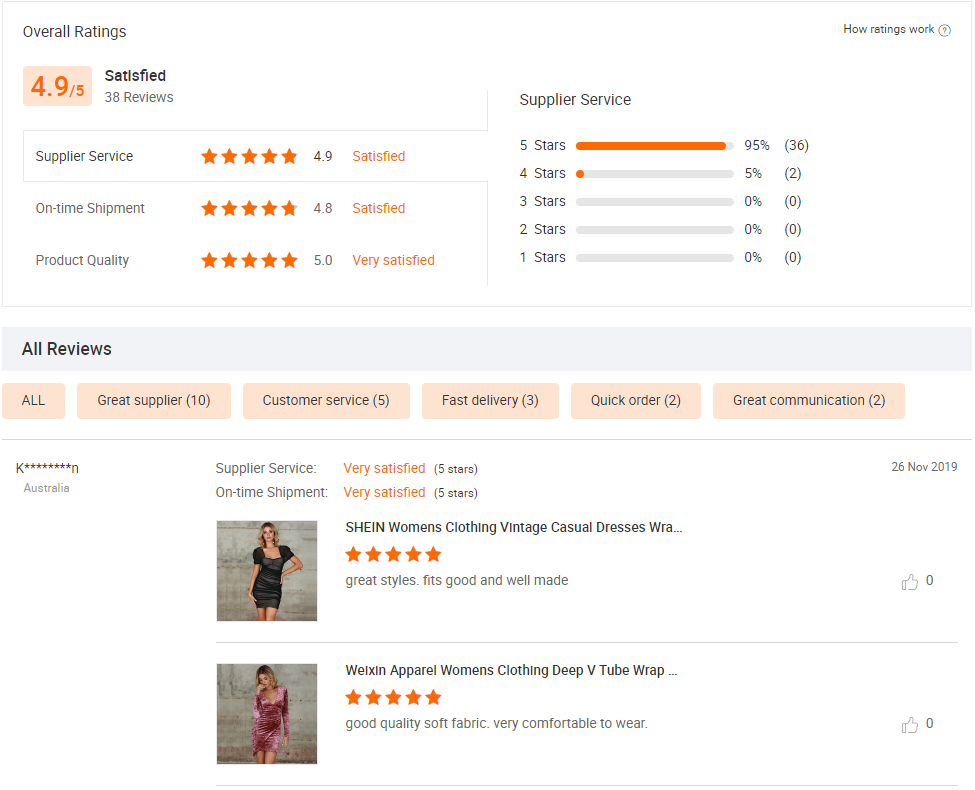Like the SHEIN dress review thumbs-up
The height and width of the screenshot is (790, 975).
910,582
